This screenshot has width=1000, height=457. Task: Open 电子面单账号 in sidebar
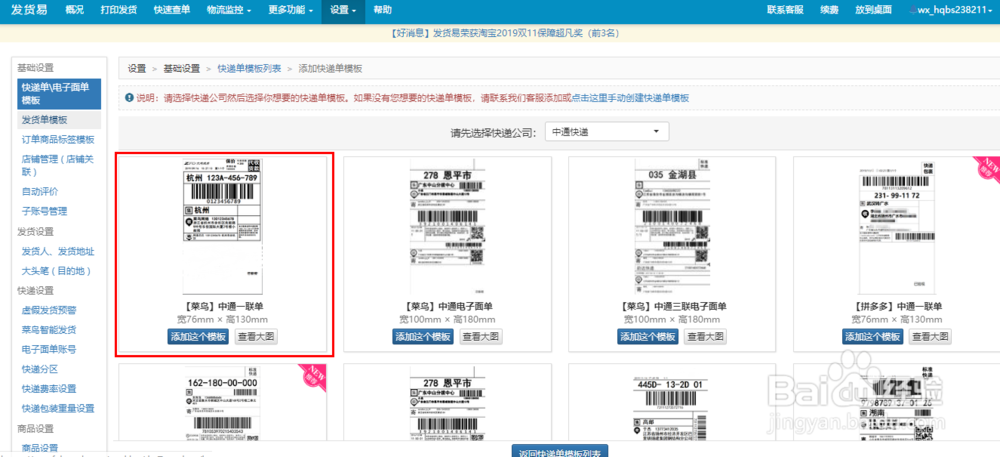tap(49, 349)
